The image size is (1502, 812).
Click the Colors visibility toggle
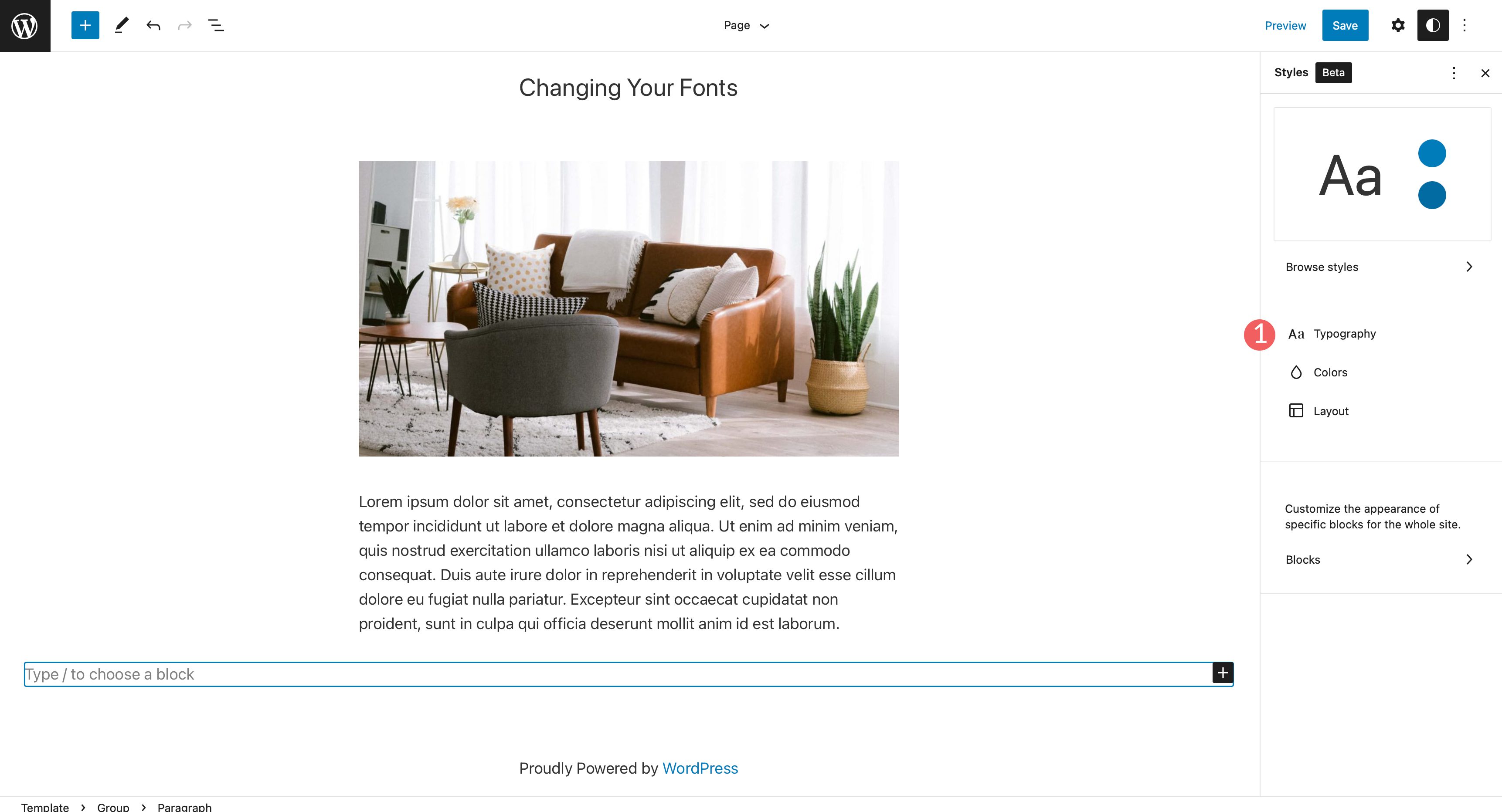[1330, 372]
